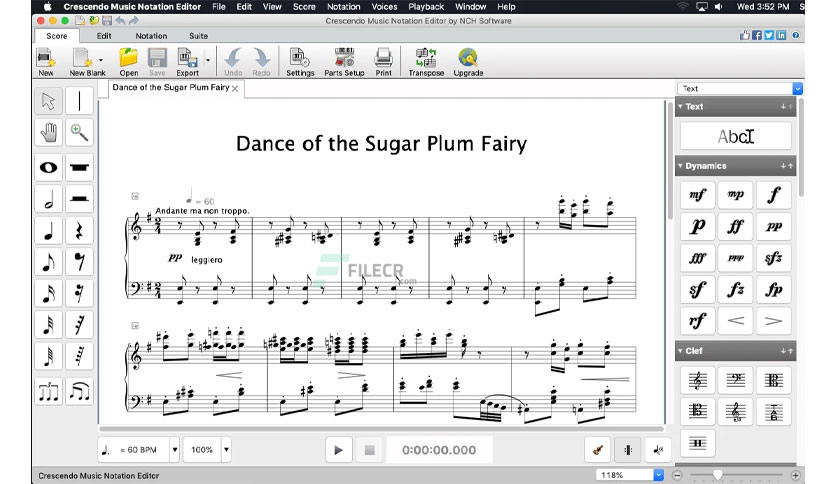
Task: Open the Voices menu
Action: [384, 7]
